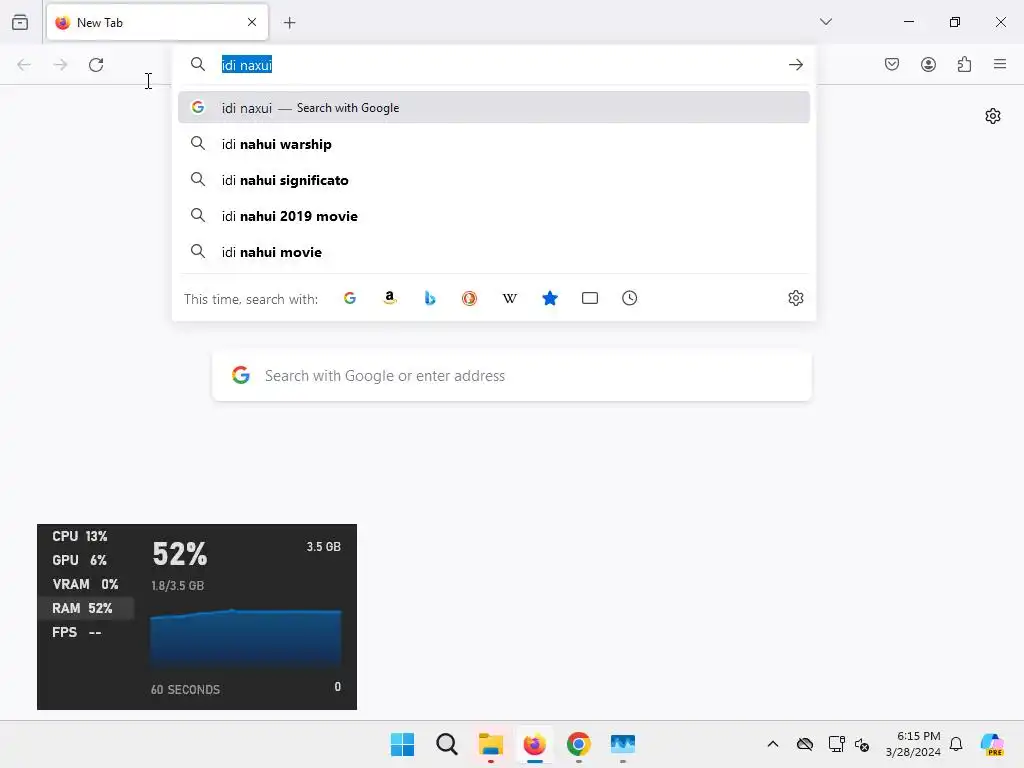The height and width of the screenshot is (768, 1024).
Task: Open New Tab personalize gear icon
Action: coord(993,116)
